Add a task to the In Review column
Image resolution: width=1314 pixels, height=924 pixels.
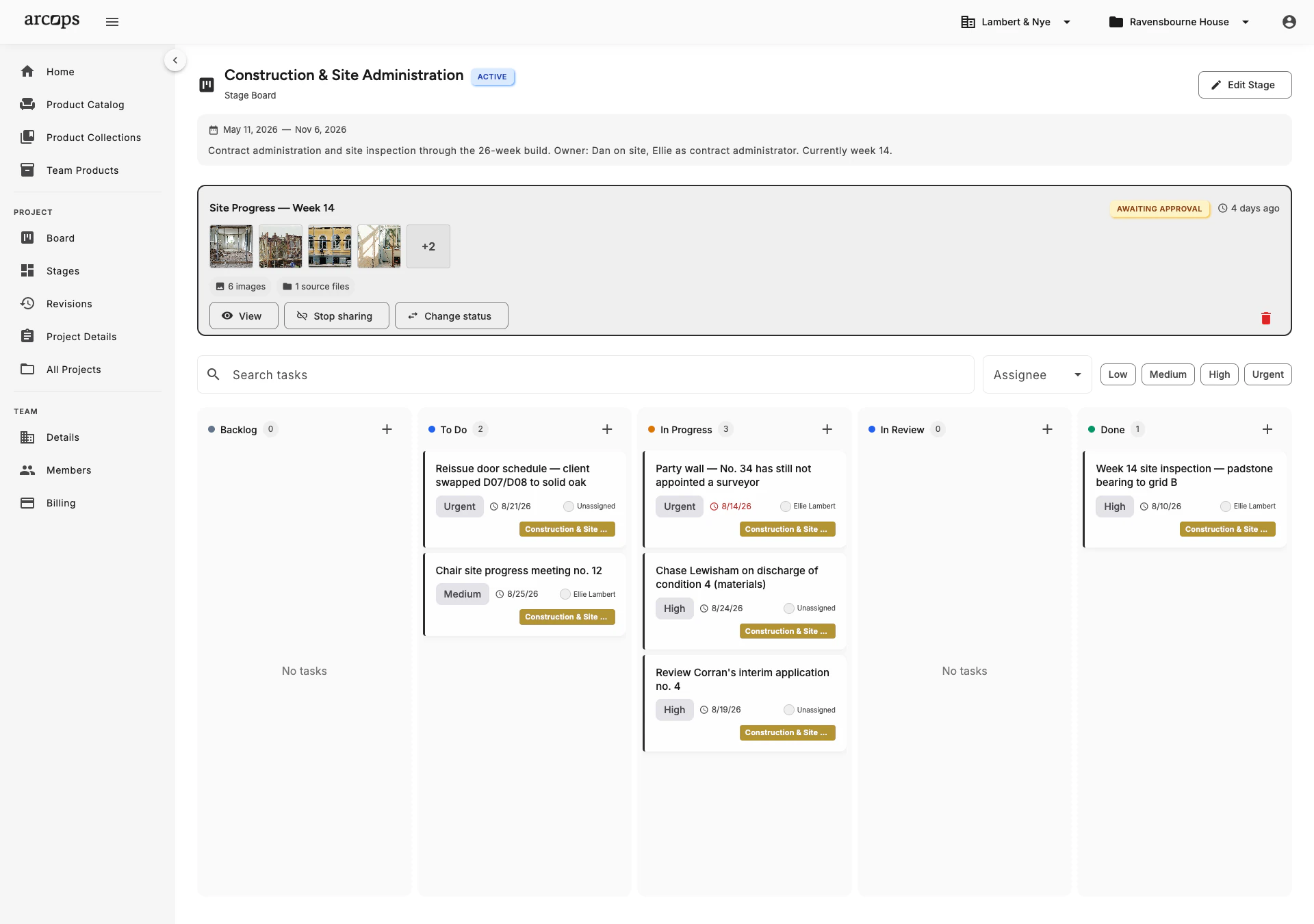click(x=1047, y=429)
